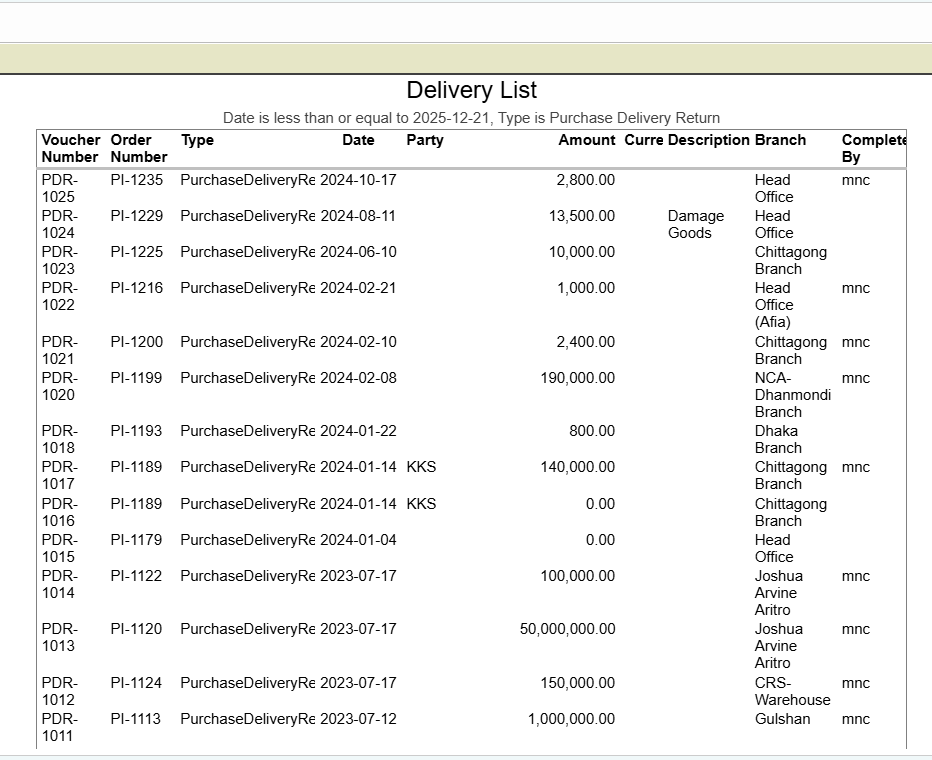The image size is (932, 760).
Task: Click the Delivery List title
Action: 471,90
